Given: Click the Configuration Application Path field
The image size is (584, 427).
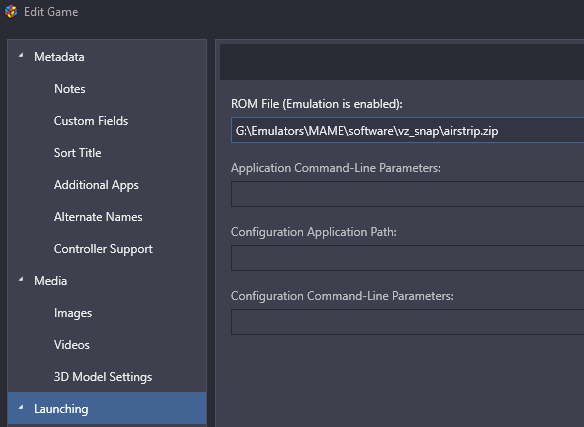Looking at the screenshot, I should (x=407, y=258).
